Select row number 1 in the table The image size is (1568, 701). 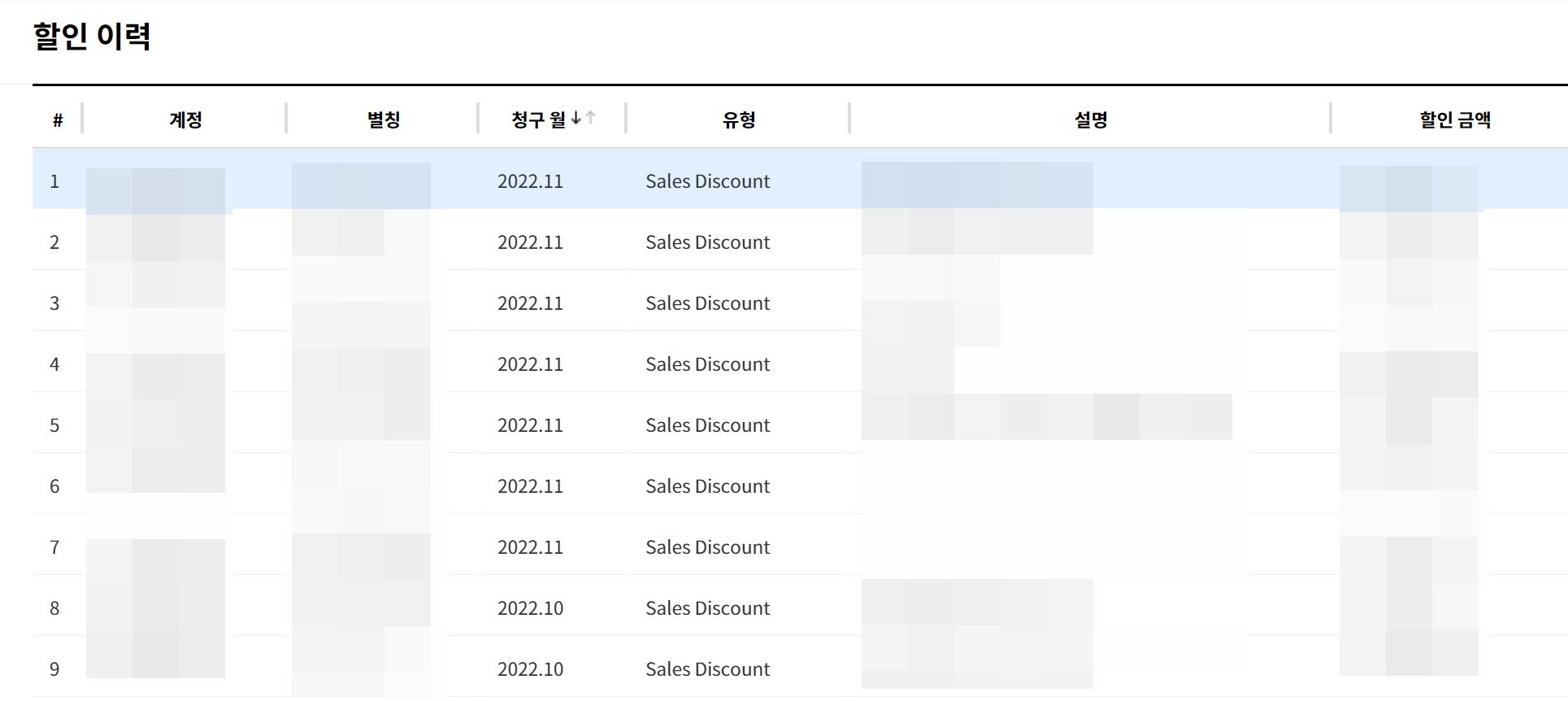[54, 181]
